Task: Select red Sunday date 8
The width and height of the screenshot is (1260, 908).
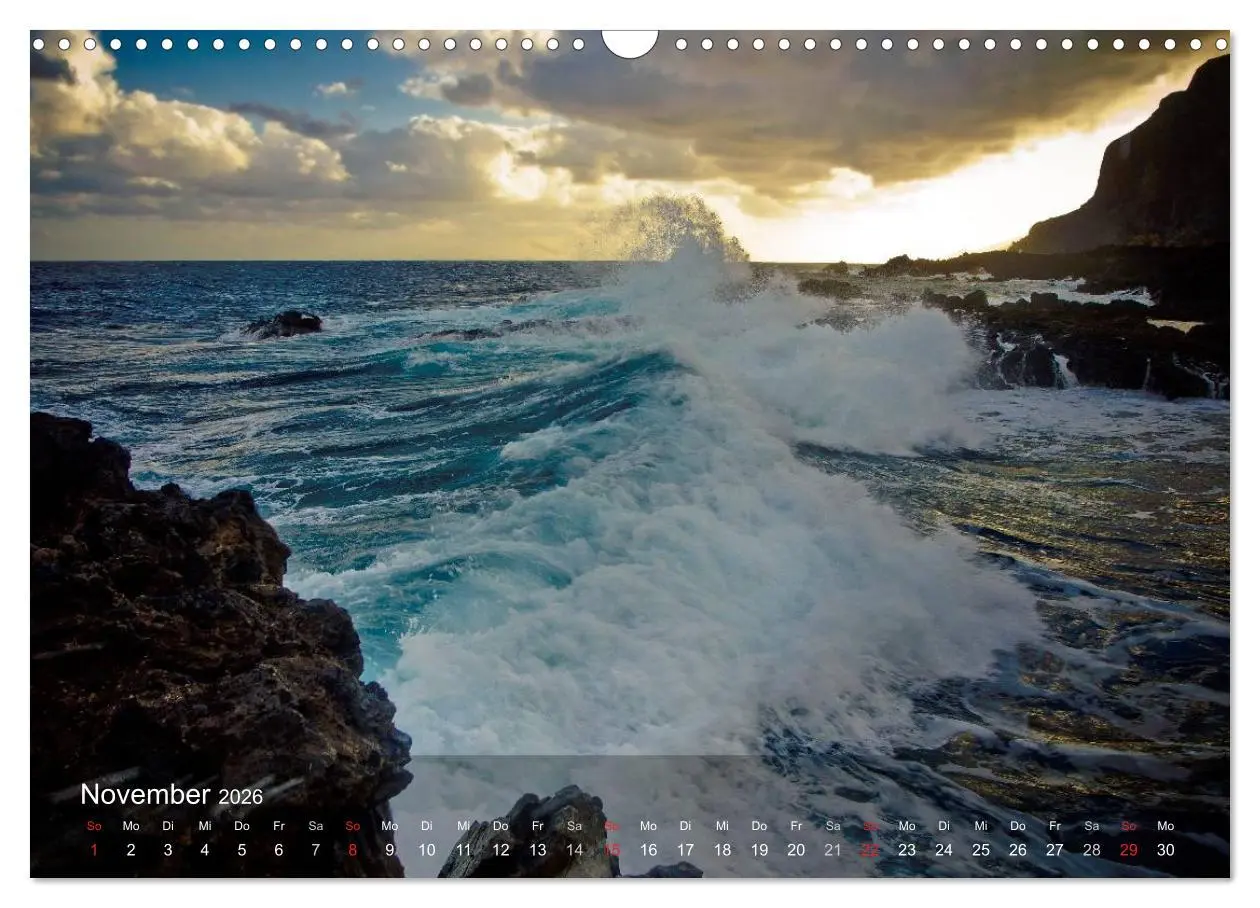Action: (353, 850)
